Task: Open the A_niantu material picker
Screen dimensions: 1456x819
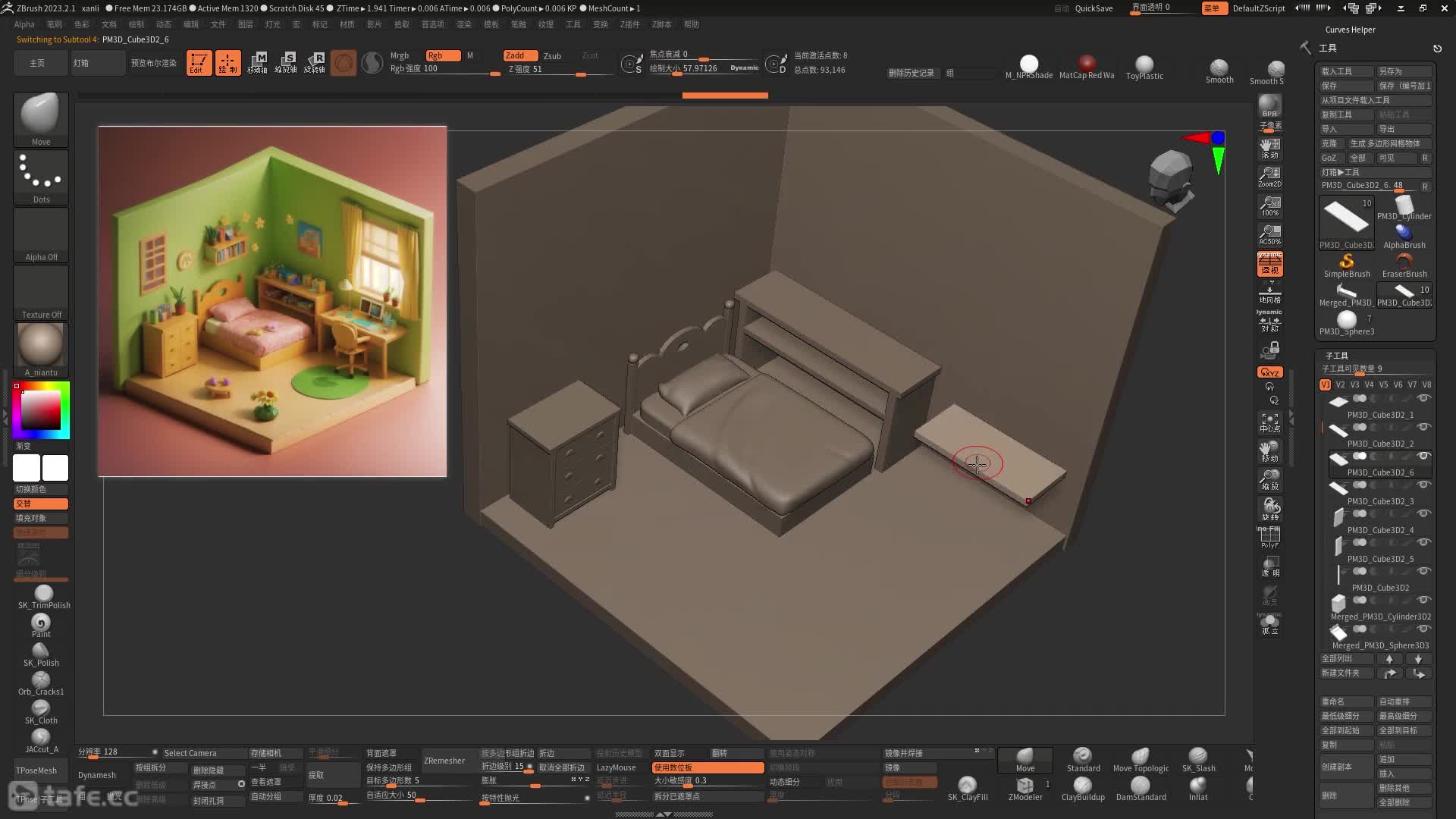Action: point(41,350)
